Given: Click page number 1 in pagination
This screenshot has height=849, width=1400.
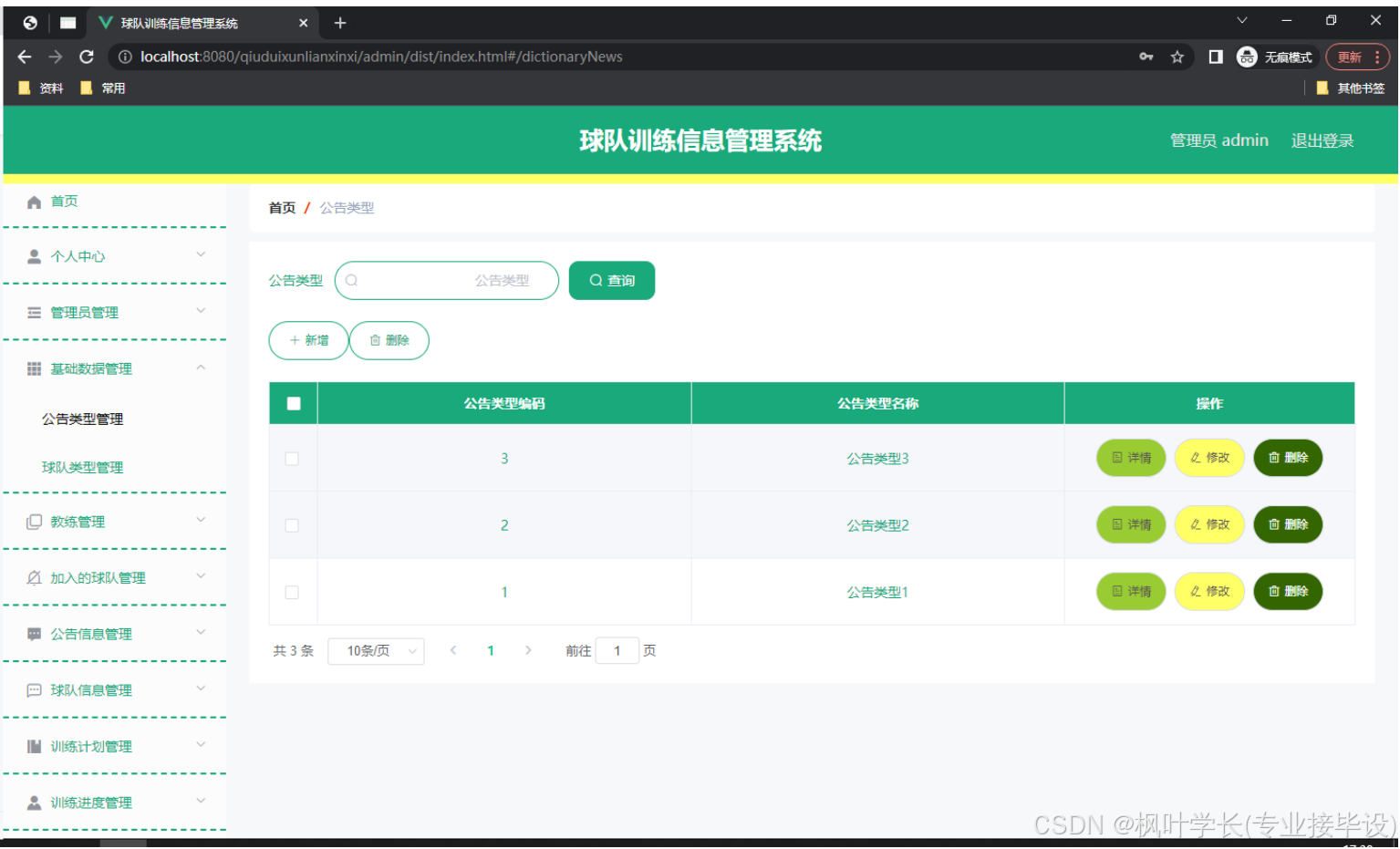Looking at the screenshot, I should click(x=491, y=651).
